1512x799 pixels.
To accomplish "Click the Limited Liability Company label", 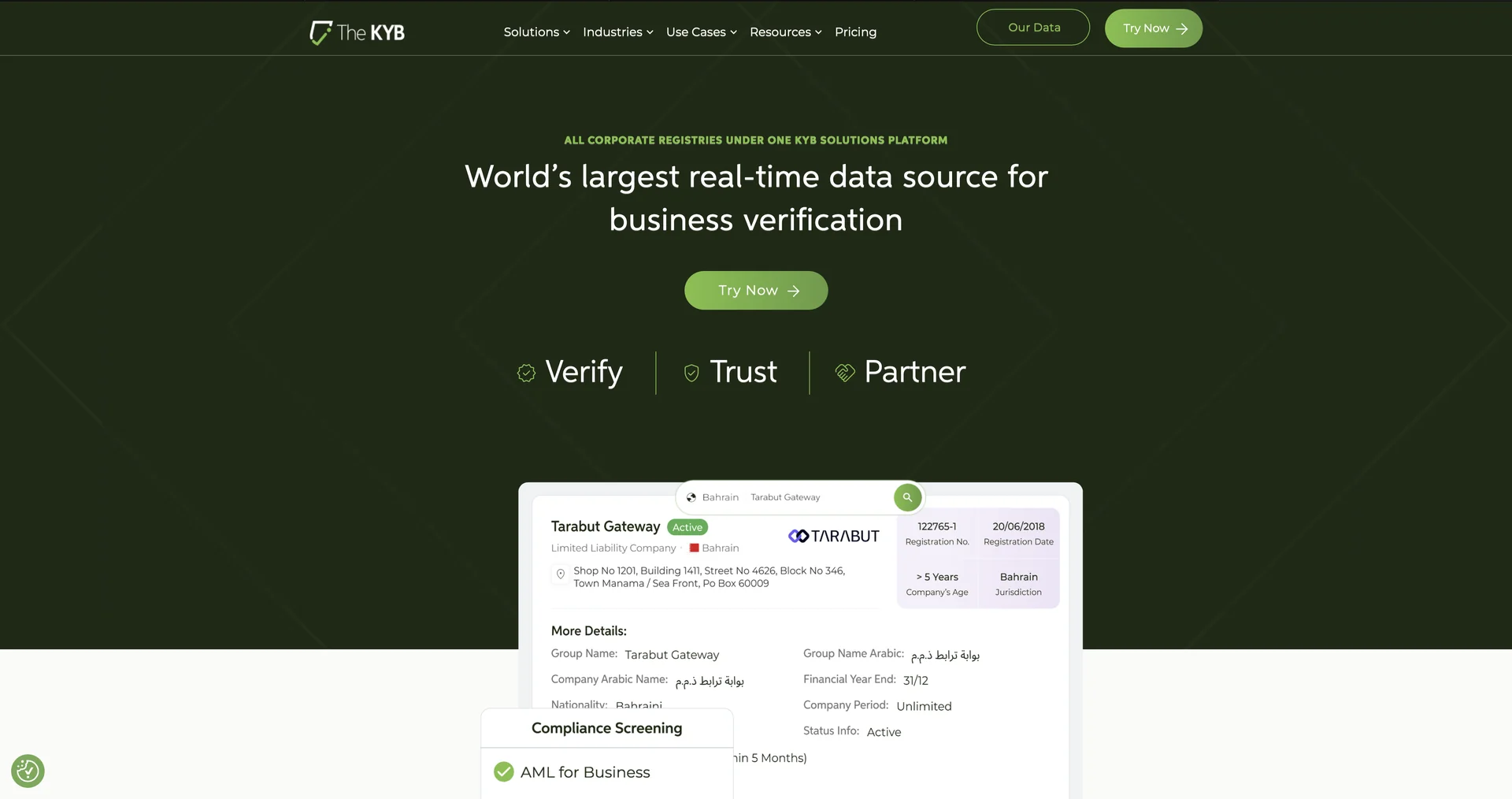I will [613, 548].
